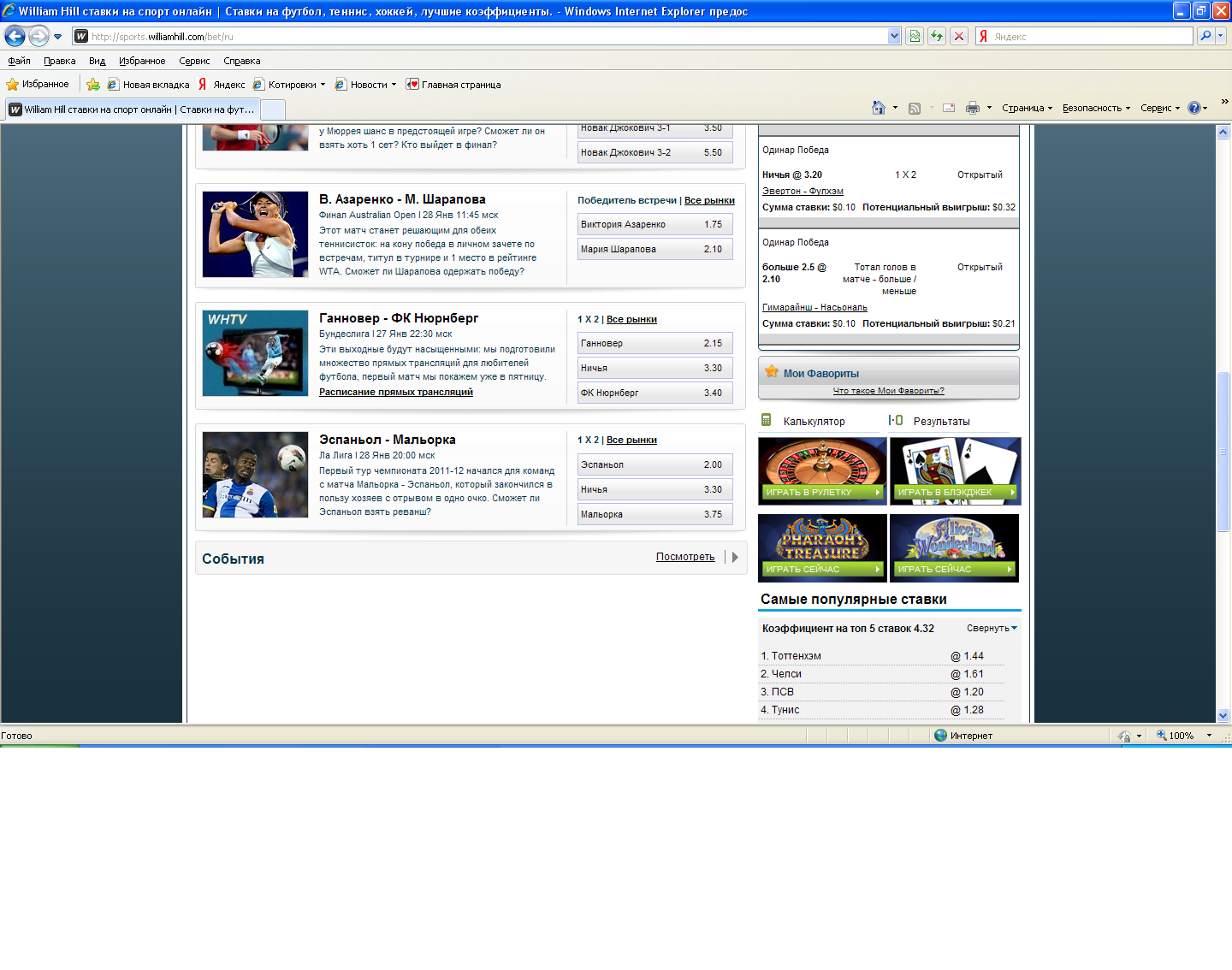Open the Help question mark icon
1232x970 pixels.
(x=1194, y=108)
